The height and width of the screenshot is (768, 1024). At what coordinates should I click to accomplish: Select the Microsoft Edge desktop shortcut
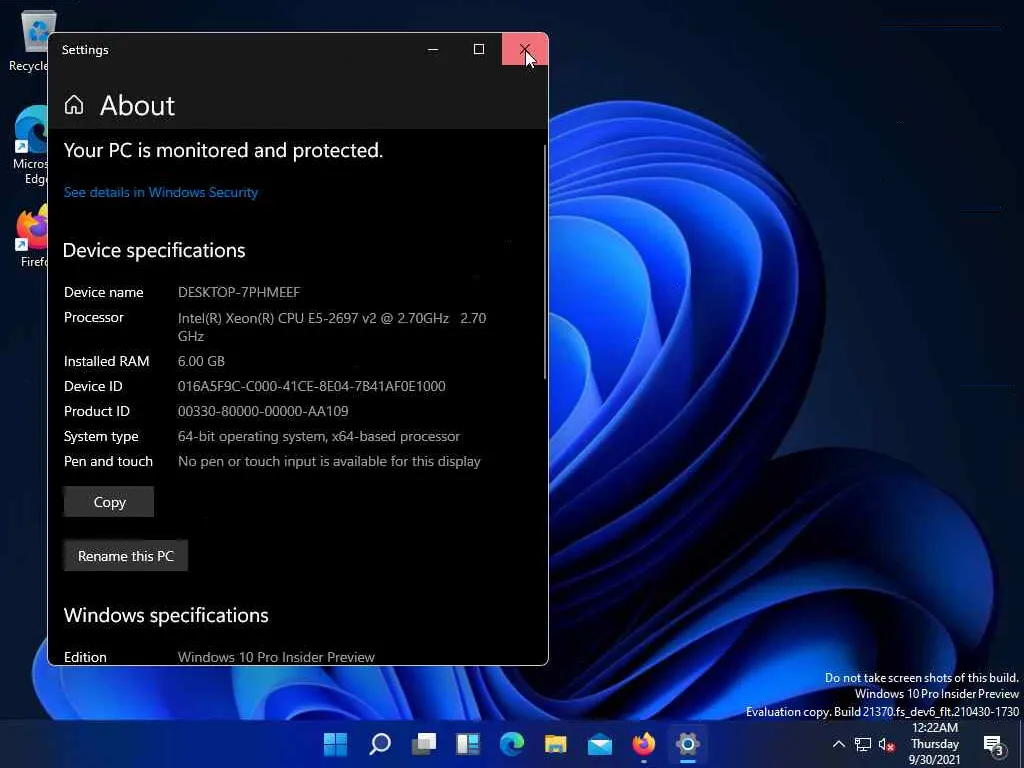tap(30, 145)
